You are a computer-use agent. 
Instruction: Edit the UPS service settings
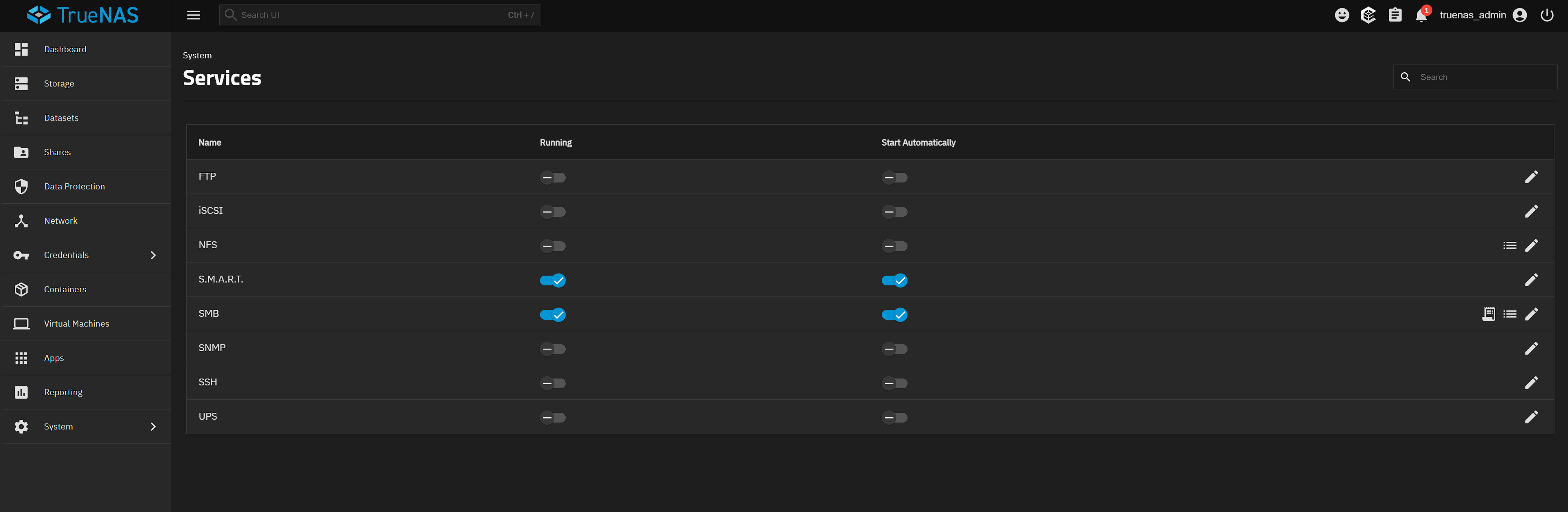[1531, 417]
